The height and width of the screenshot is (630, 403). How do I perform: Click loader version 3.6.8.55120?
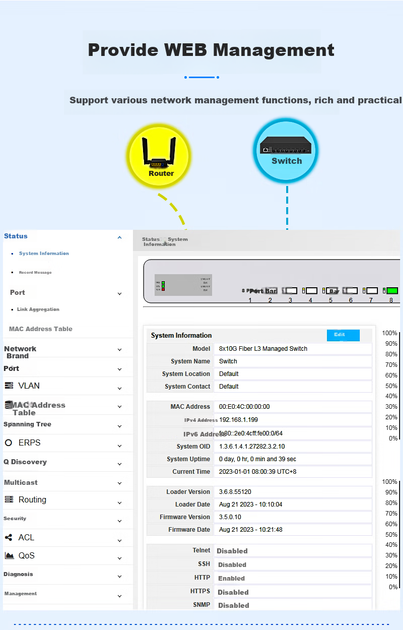(235, 492)
